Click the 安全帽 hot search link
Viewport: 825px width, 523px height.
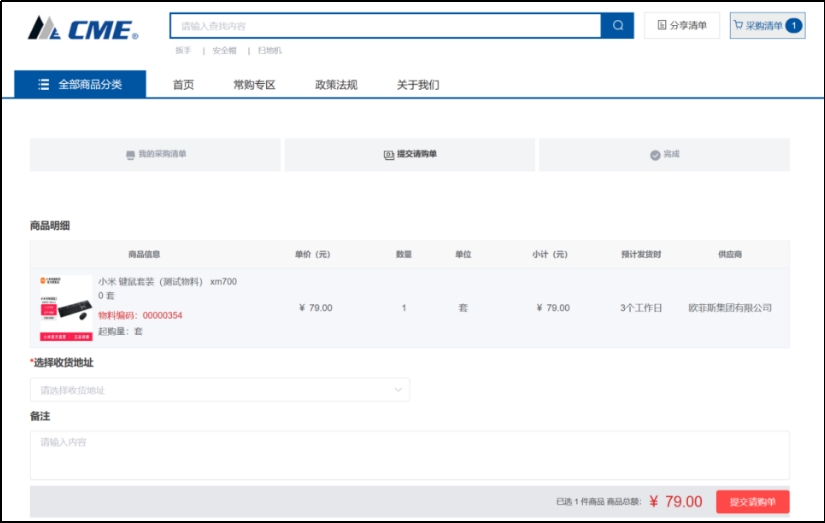(x=224, y=50)
